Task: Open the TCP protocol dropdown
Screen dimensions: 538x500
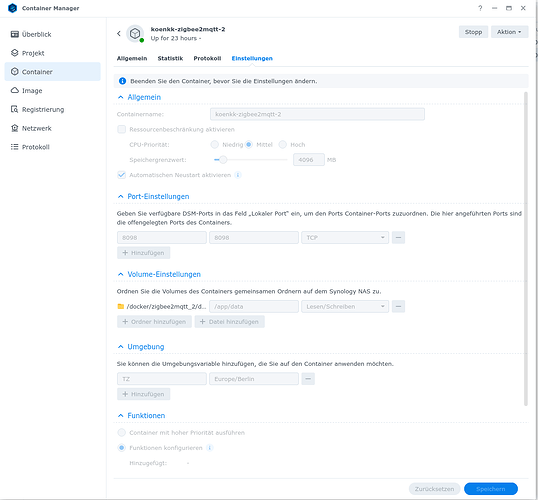Action: (x=345, y=237)
